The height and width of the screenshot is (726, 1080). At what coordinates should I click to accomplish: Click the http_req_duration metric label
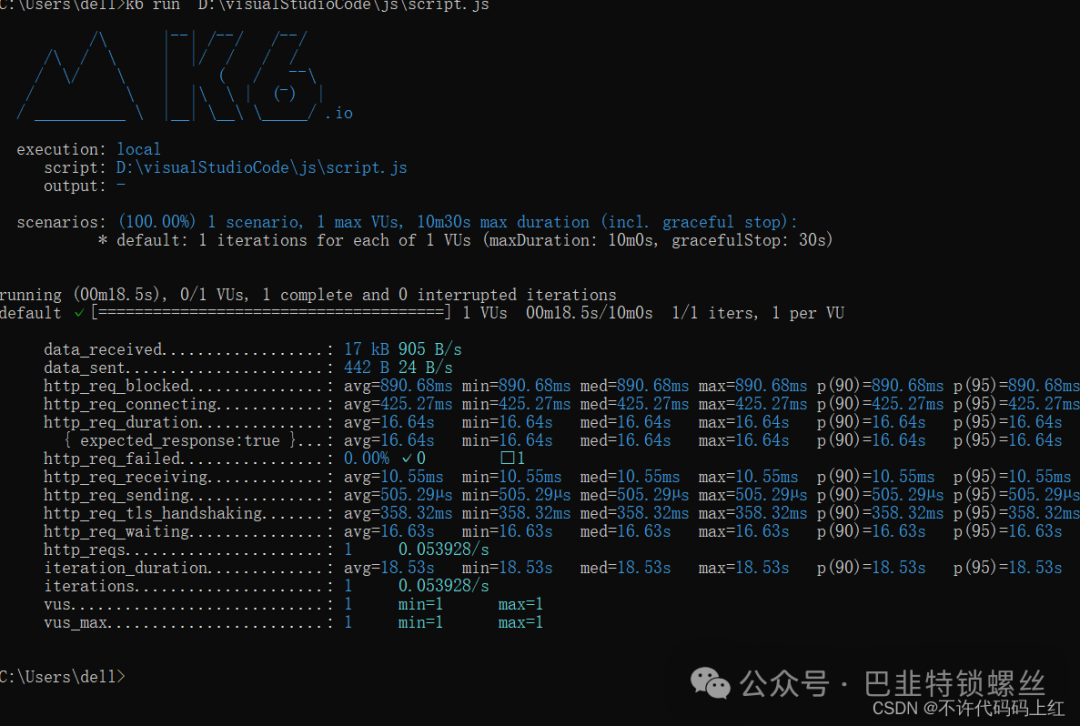121,422
